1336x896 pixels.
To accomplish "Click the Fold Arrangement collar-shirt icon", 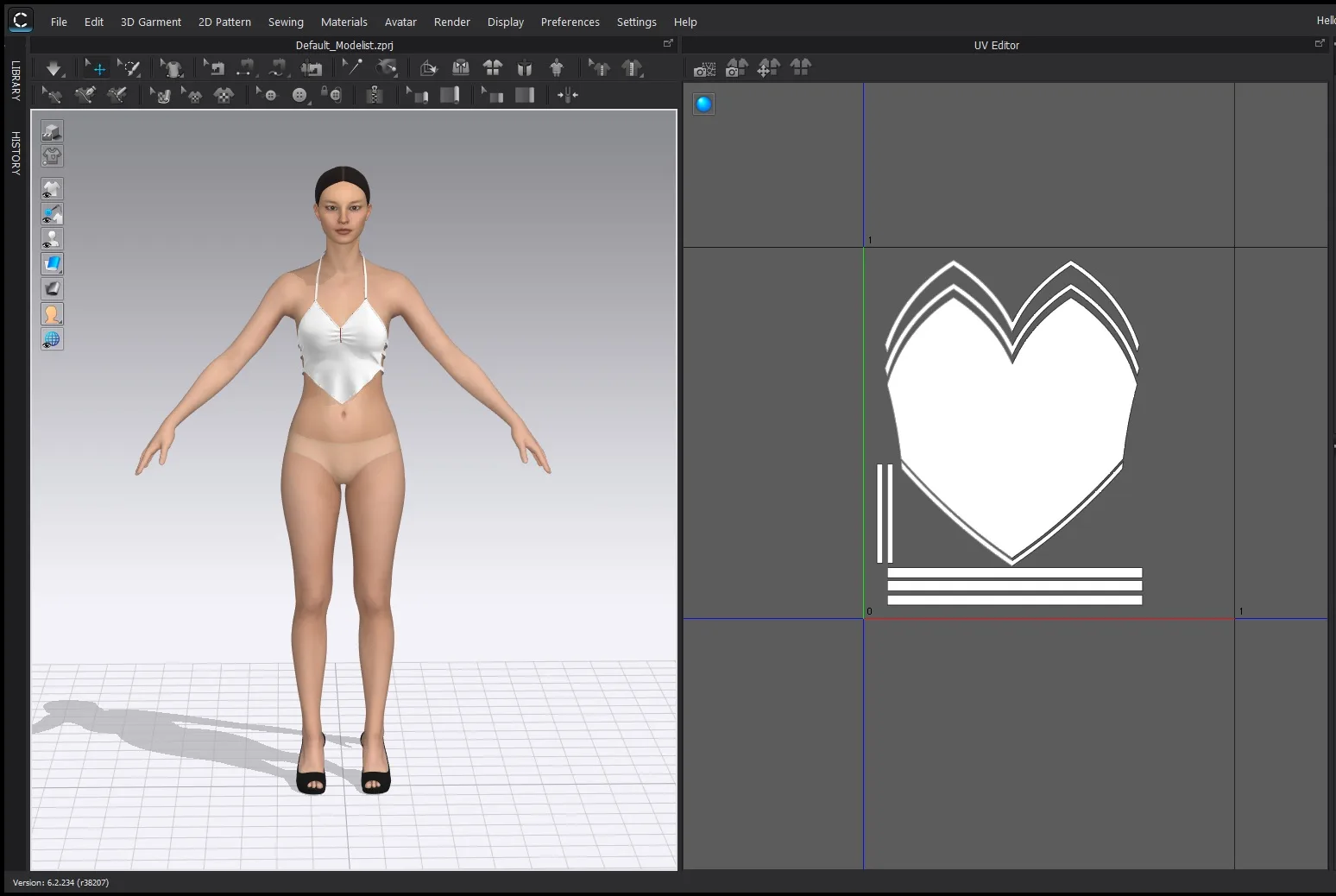I will [461, 68].
